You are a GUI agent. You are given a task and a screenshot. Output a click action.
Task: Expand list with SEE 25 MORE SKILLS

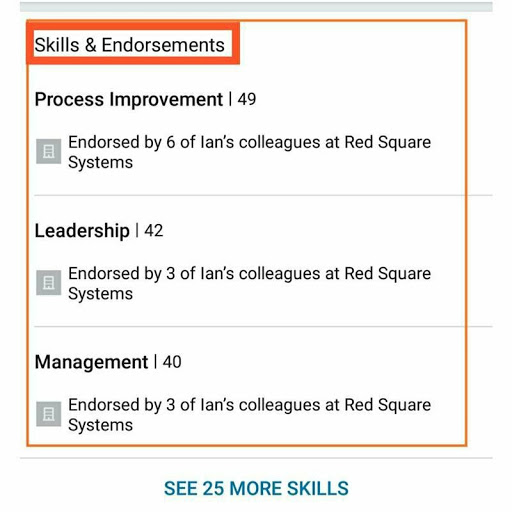click(256, 489)
